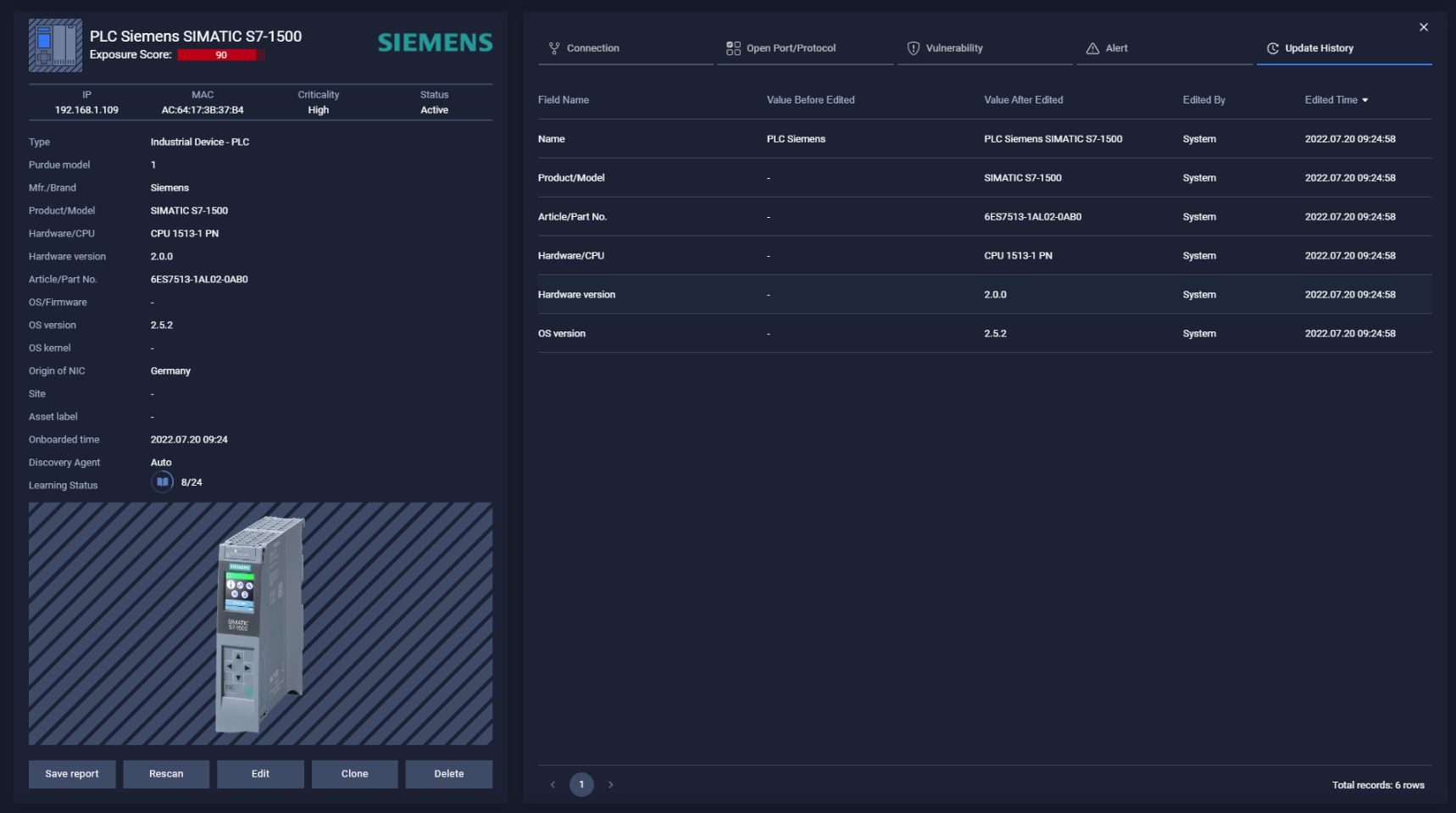The width and height of the screenshot is (1456, 813).
Task: Open the Alert tab
Action: tap(1164, 48)
